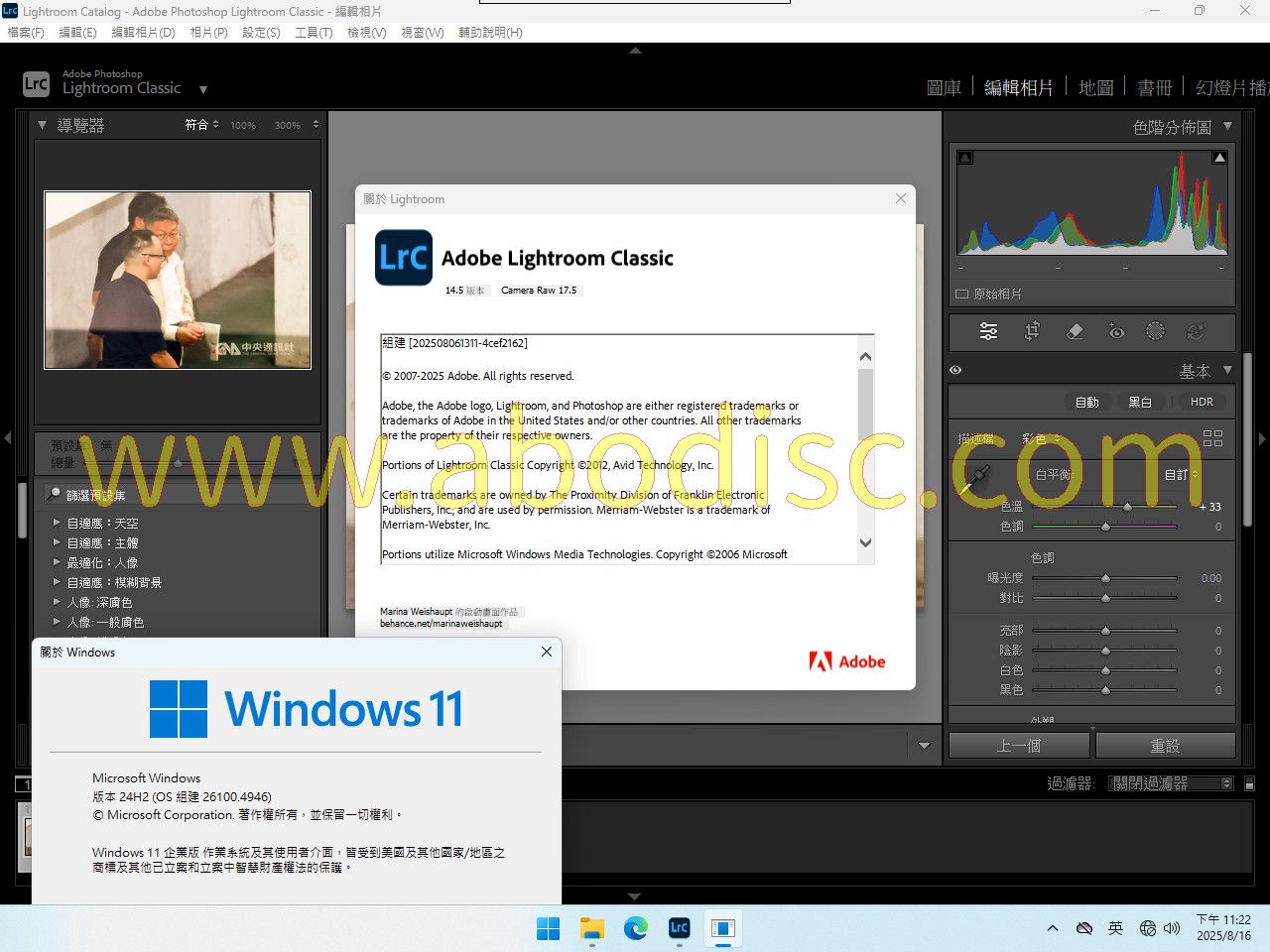Expand preset group 自適應：天空
The image size is (1270, 952).
[57, 522]
